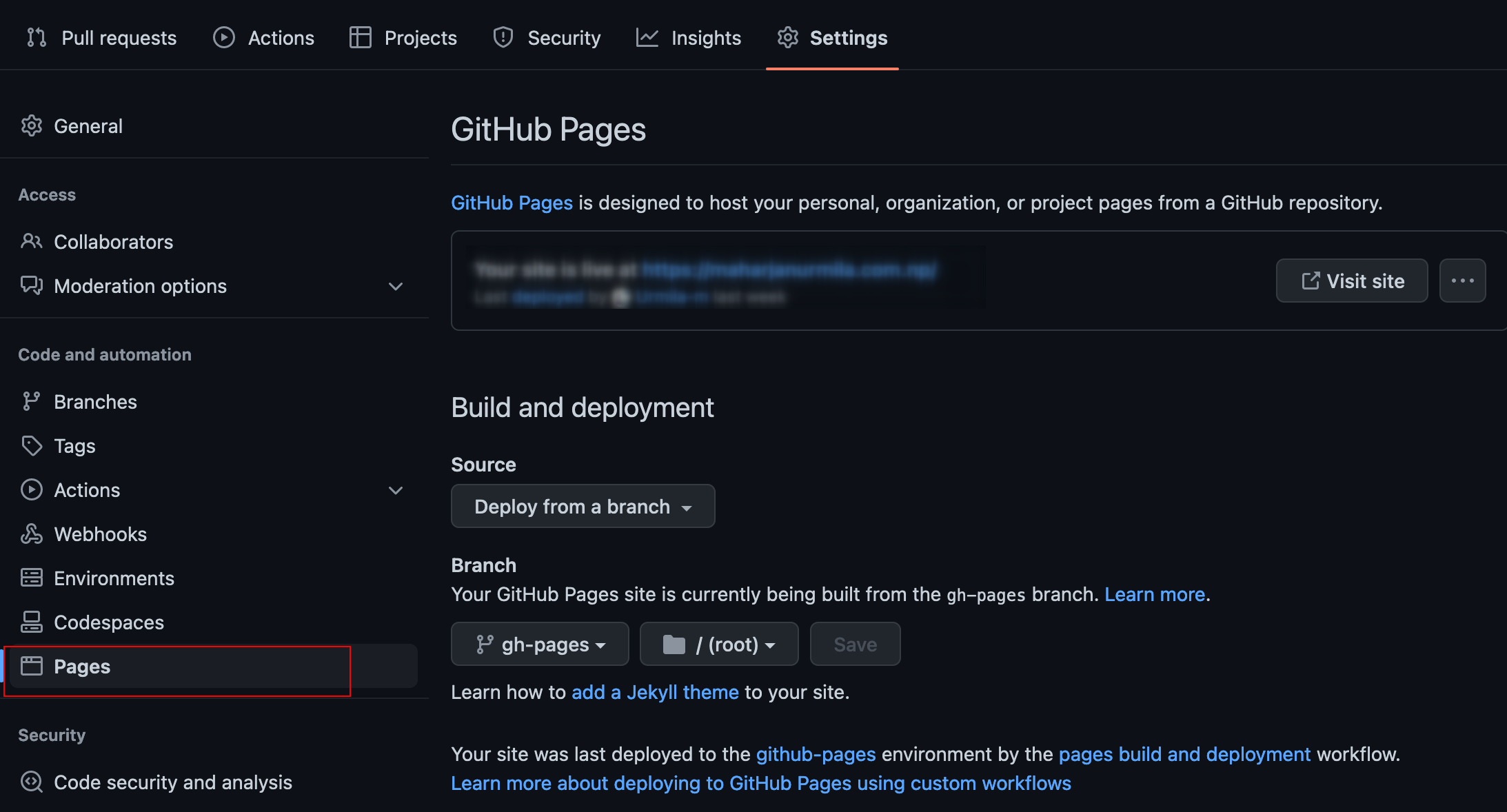This screenshot has height=812, width=1507.
Task: Open the three-dot menu beside Visit site
Action: click(1462, 281)
